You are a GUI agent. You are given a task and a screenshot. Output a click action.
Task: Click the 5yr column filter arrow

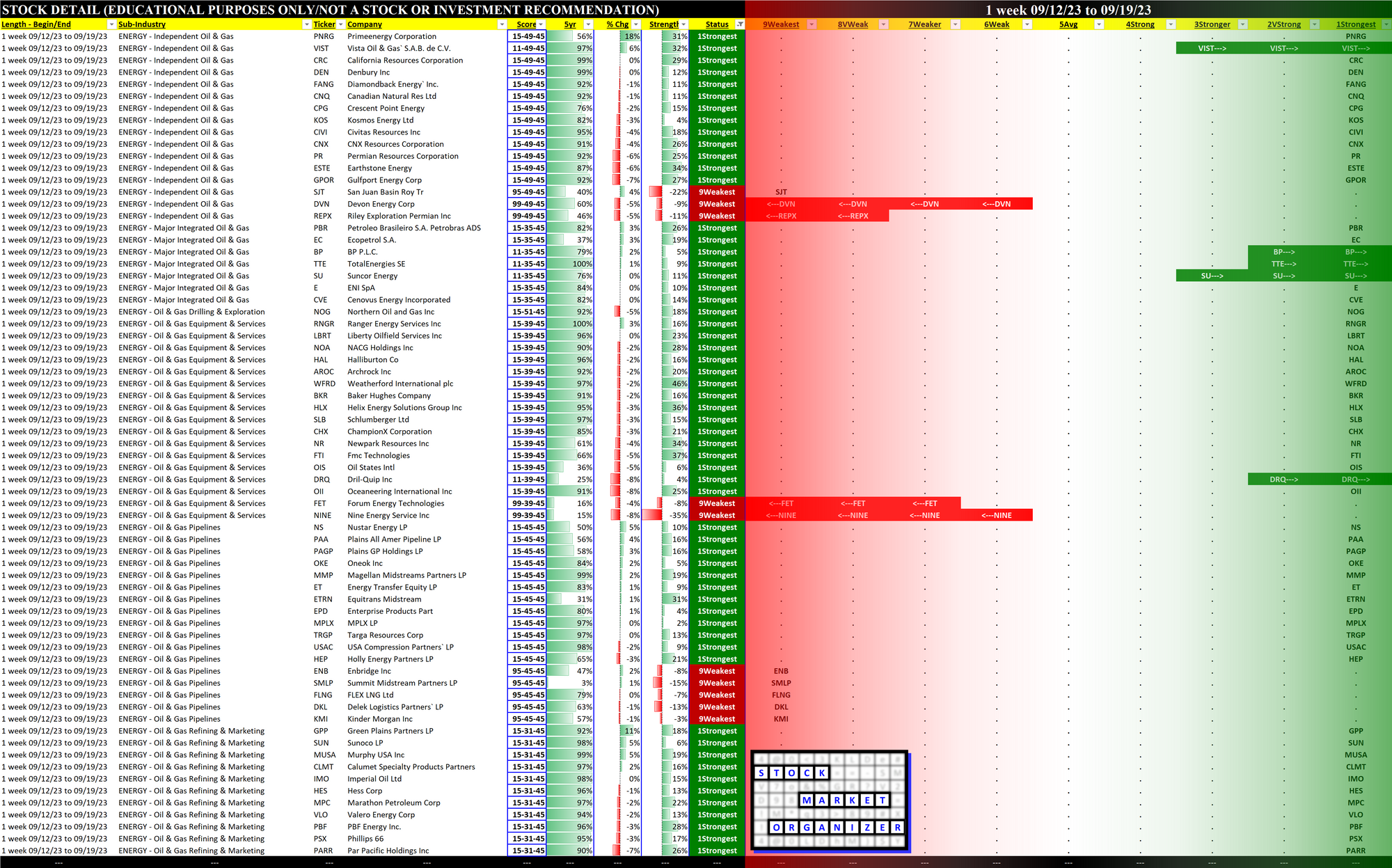588,24
